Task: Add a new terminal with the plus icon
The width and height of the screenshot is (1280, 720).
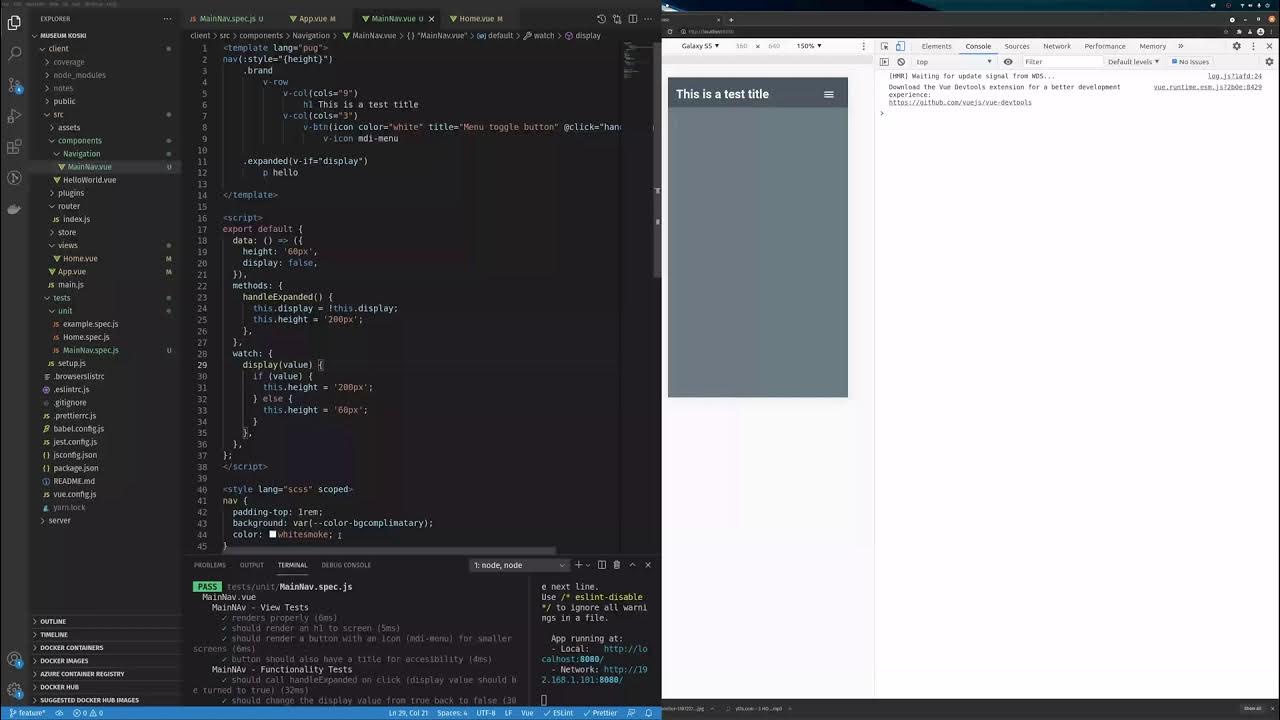Action: click(x=578, y=565)
